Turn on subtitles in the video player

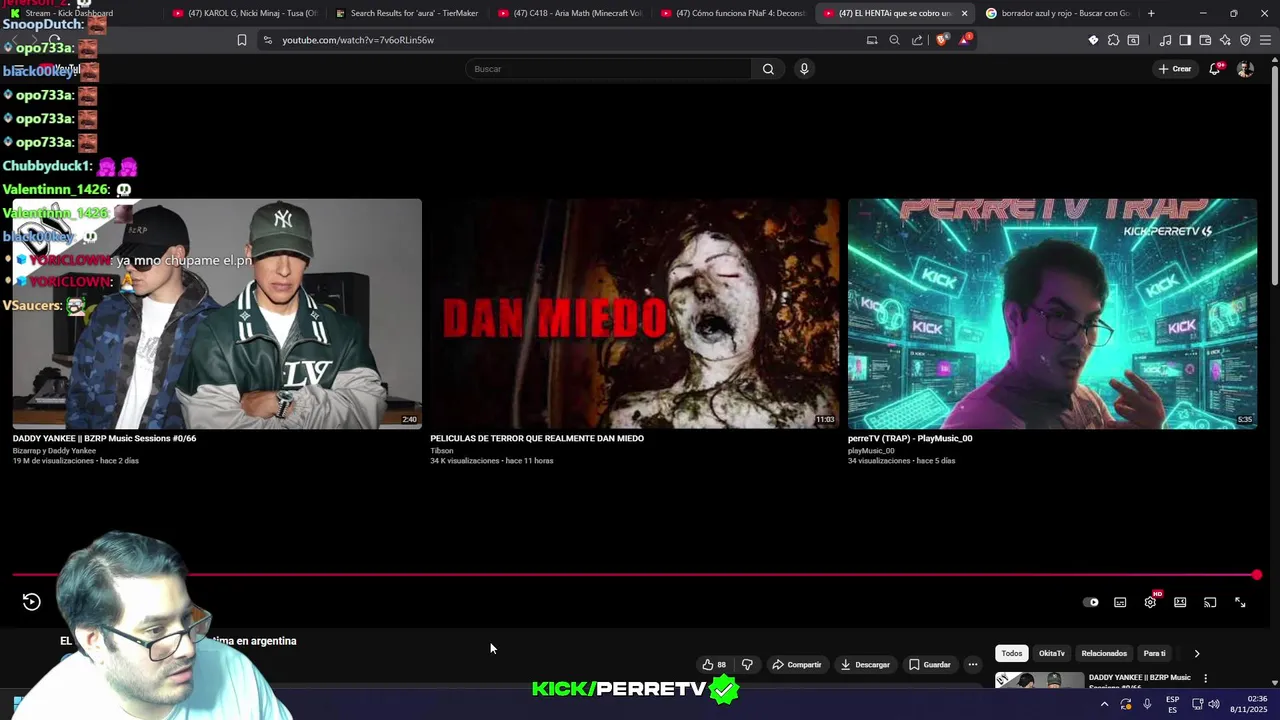pos(1120,602)
